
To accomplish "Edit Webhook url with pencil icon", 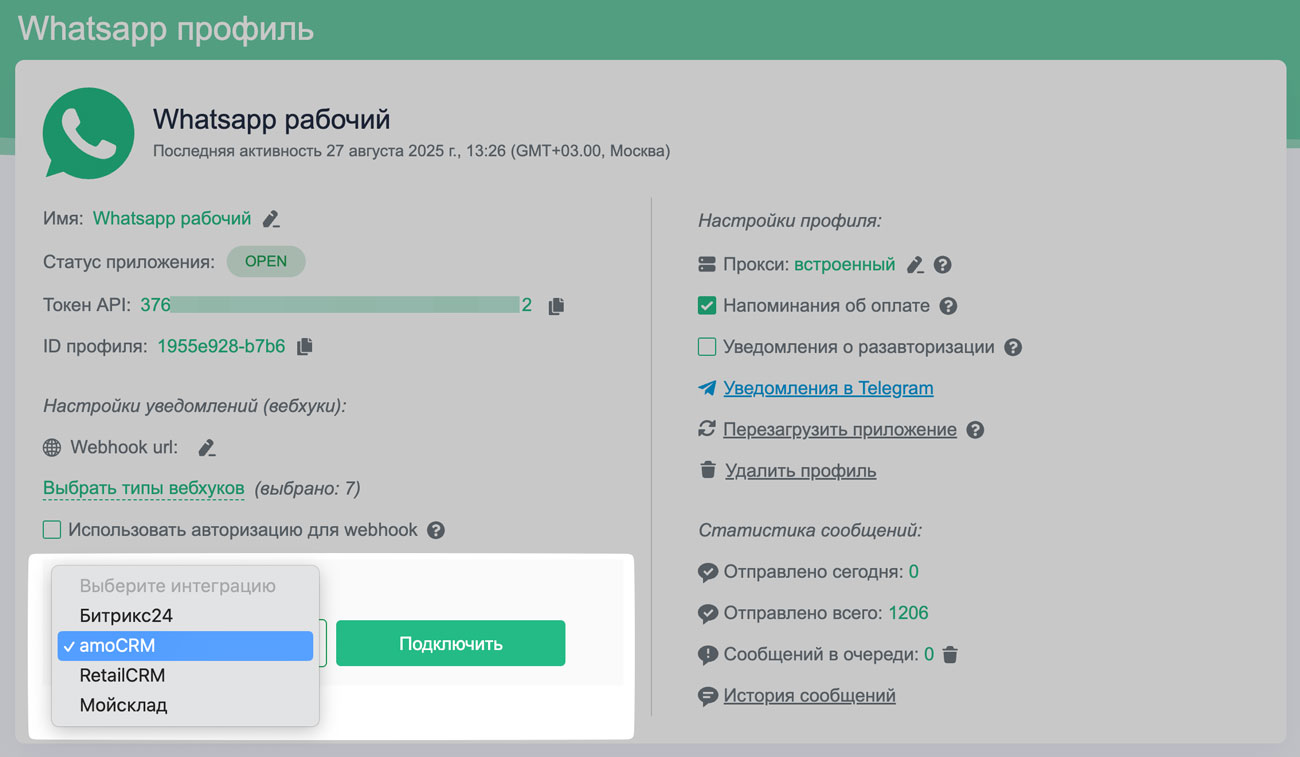I will pos(207,448).
